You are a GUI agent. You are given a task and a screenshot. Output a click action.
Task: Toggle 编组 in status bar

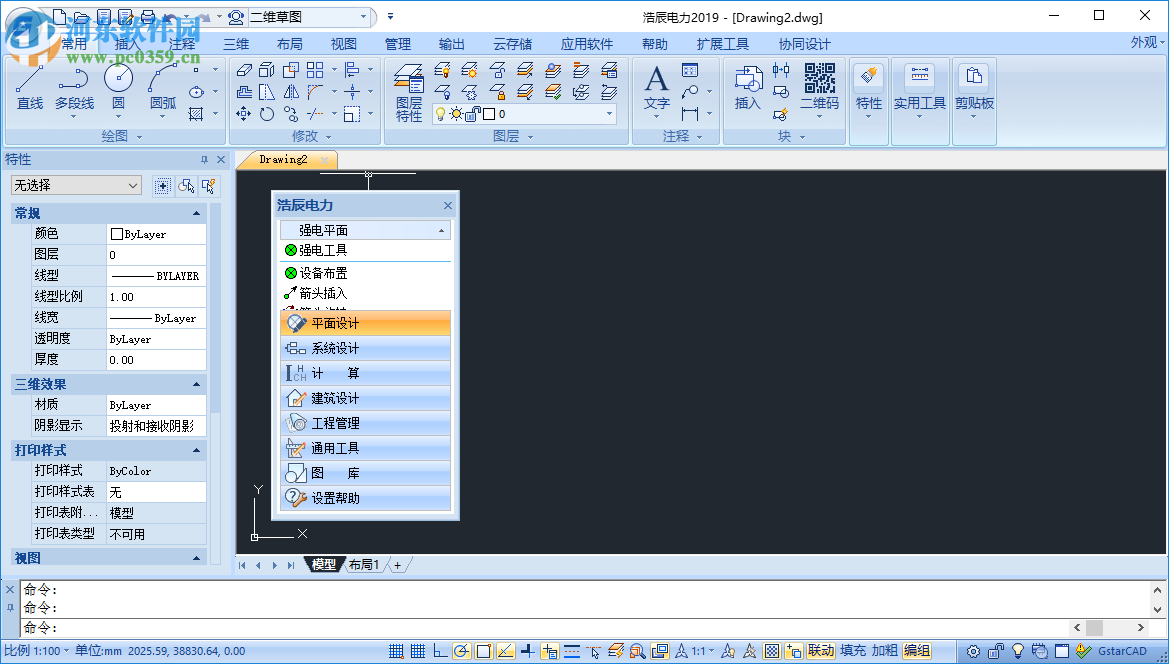pyautogui.click(x=917, y=651)
